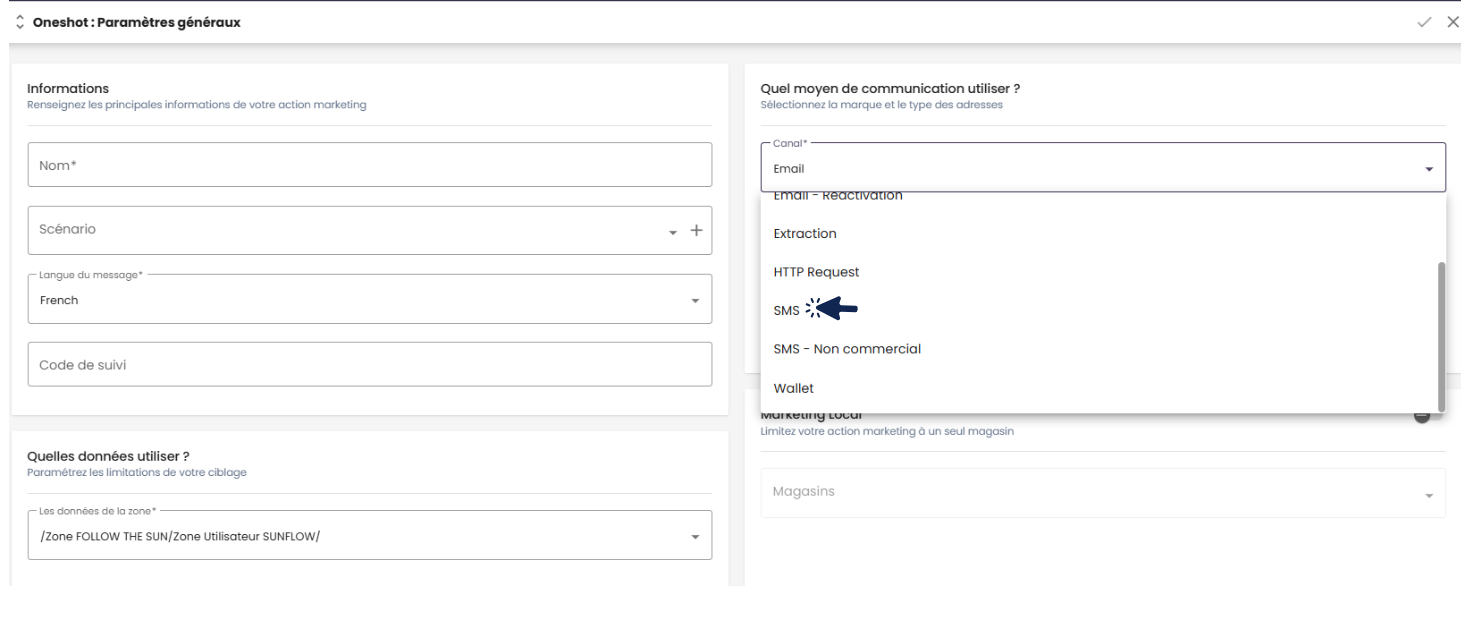
Task: Click the Canal list scrollbar
Action: 1441,336
